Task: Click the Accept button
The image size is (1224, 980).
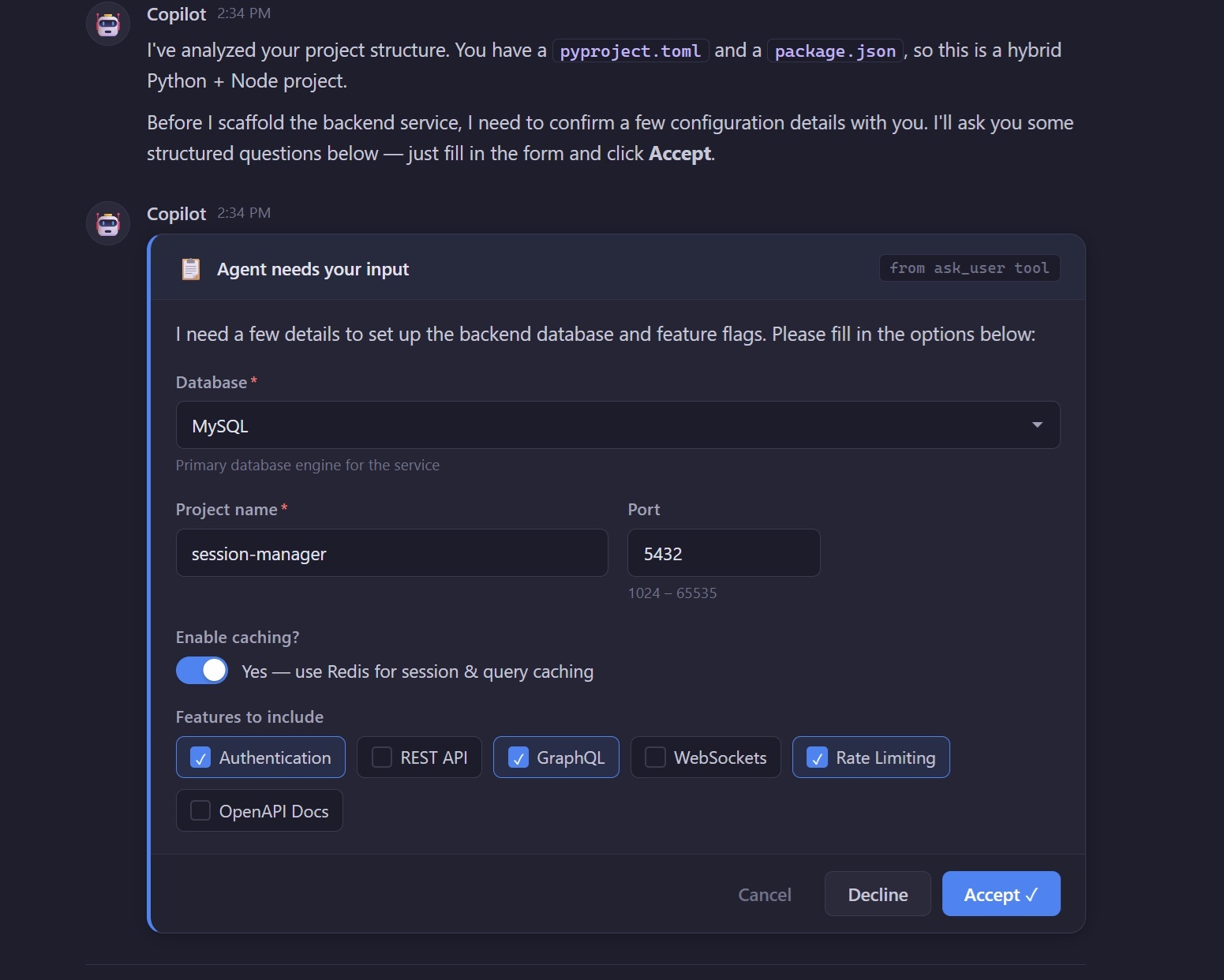Action: point(1001,894)
